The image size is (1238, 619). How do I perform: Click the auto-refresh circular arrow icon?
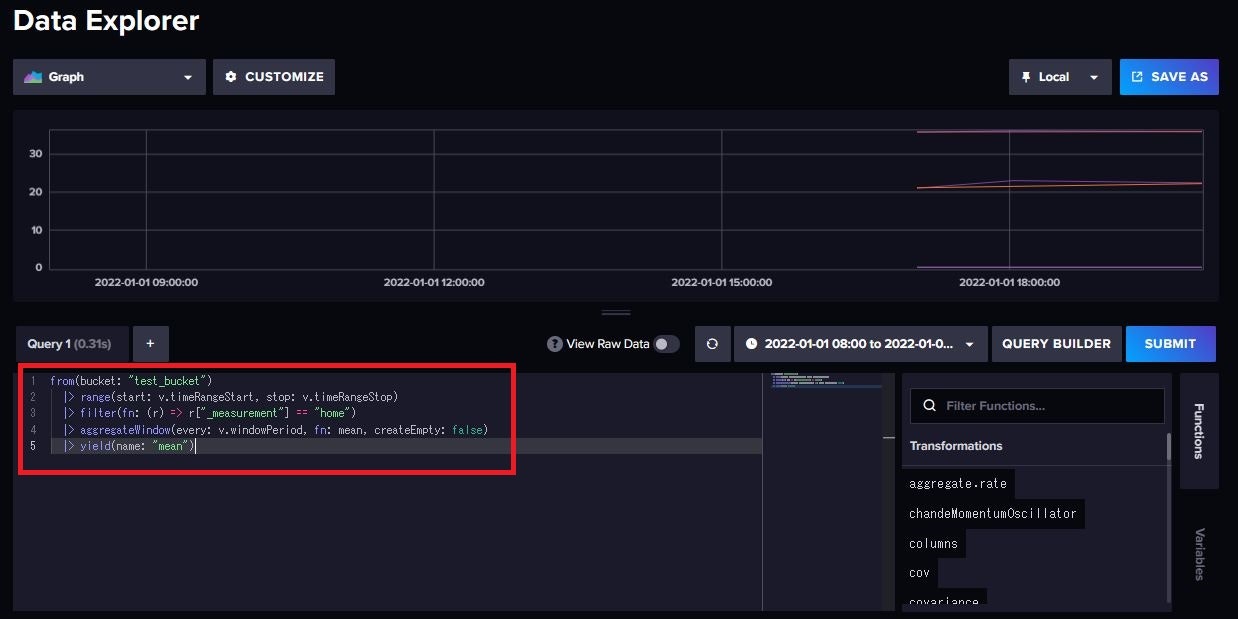[x=712, y=343]
